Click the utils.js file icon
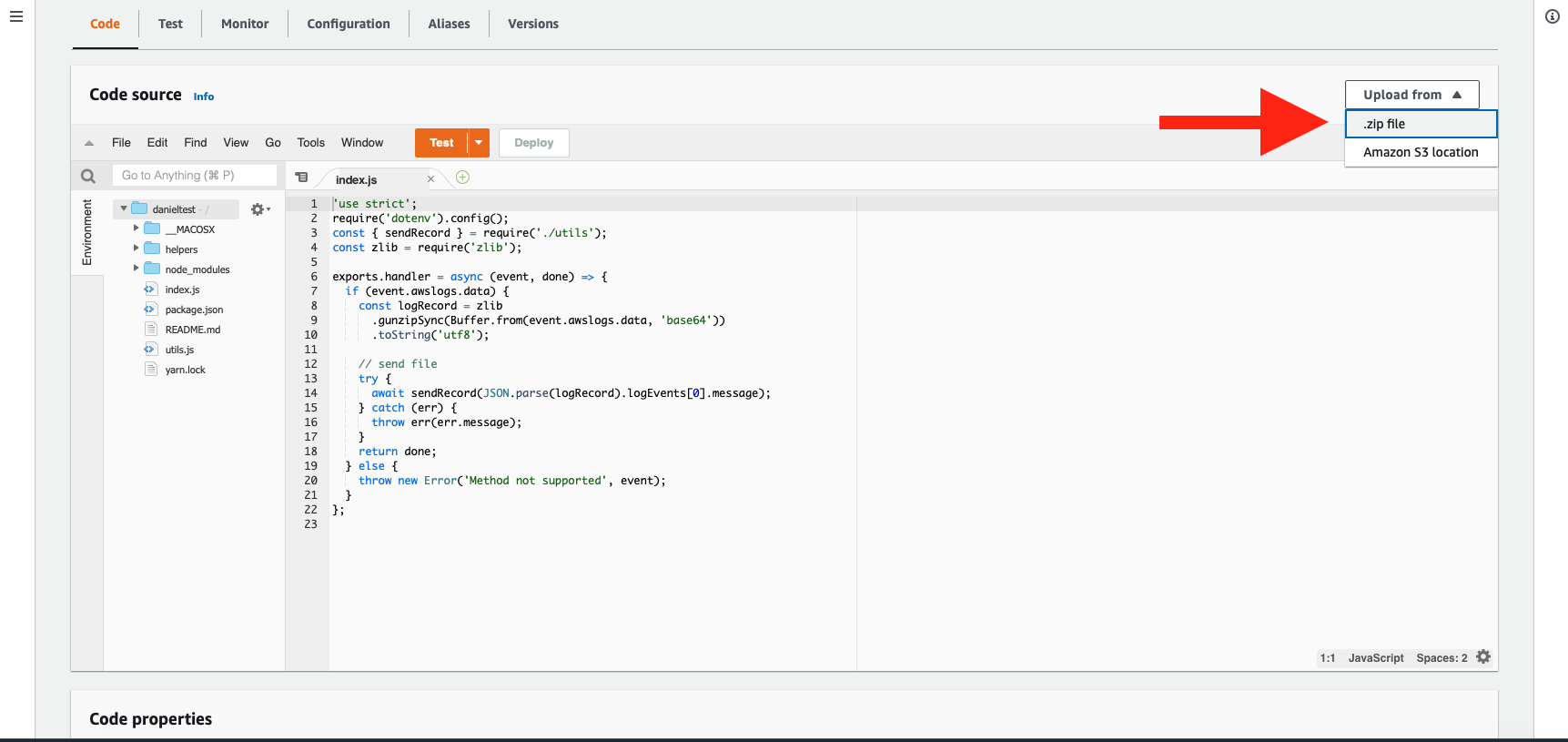 (x=151, y=349)
